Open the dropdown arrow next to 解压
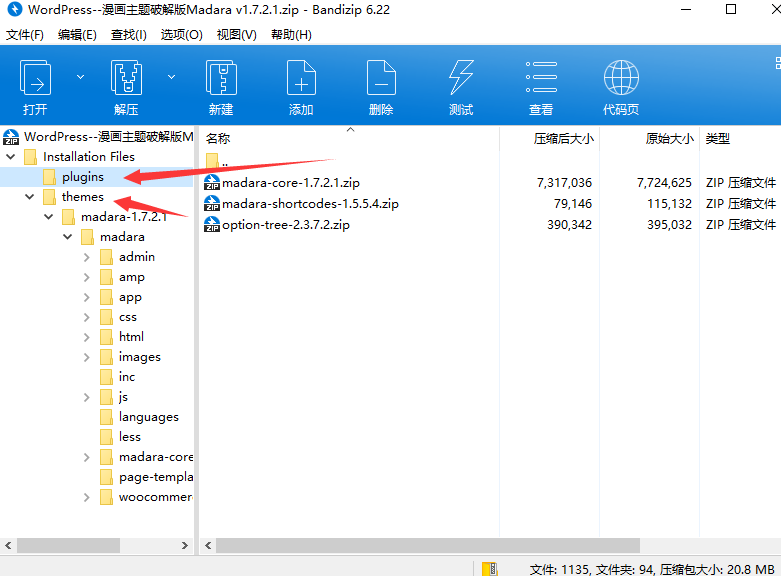781x576 pixels. coord(171,76)
